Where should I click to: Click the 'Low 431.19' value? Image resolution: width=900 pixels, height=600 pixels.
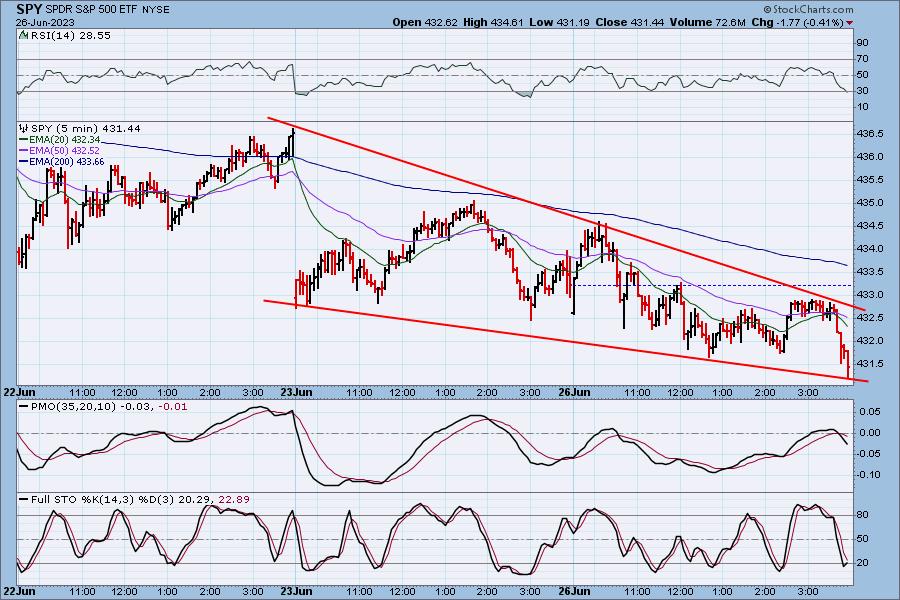559,22
